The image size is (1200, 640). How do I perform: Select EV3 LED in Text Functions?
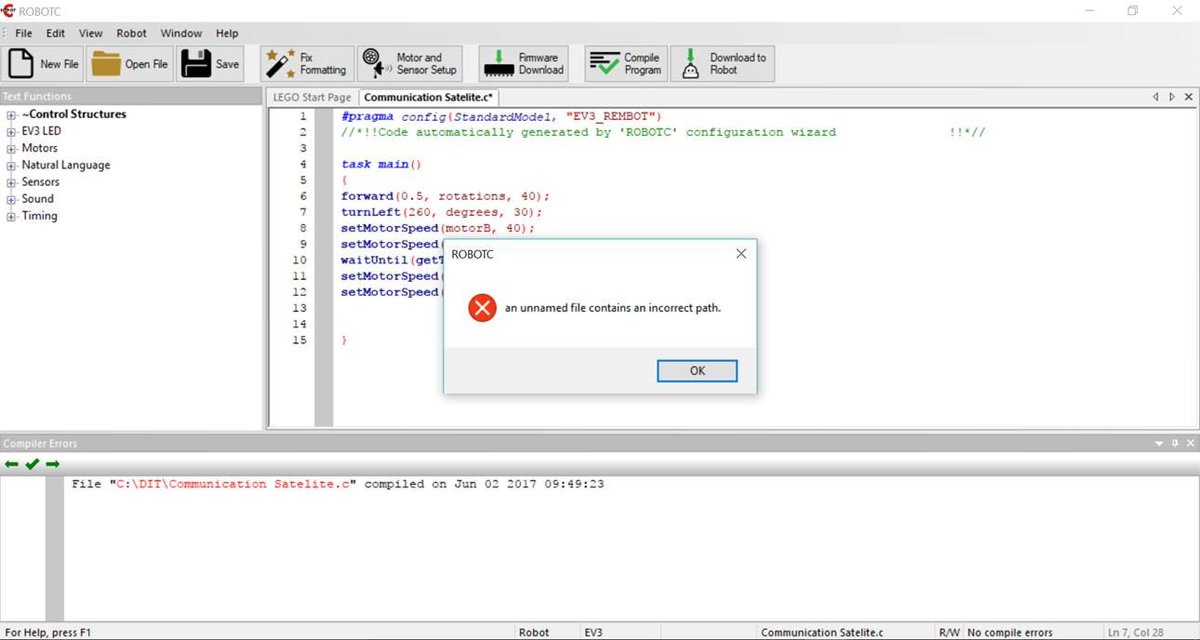[41, 131]
